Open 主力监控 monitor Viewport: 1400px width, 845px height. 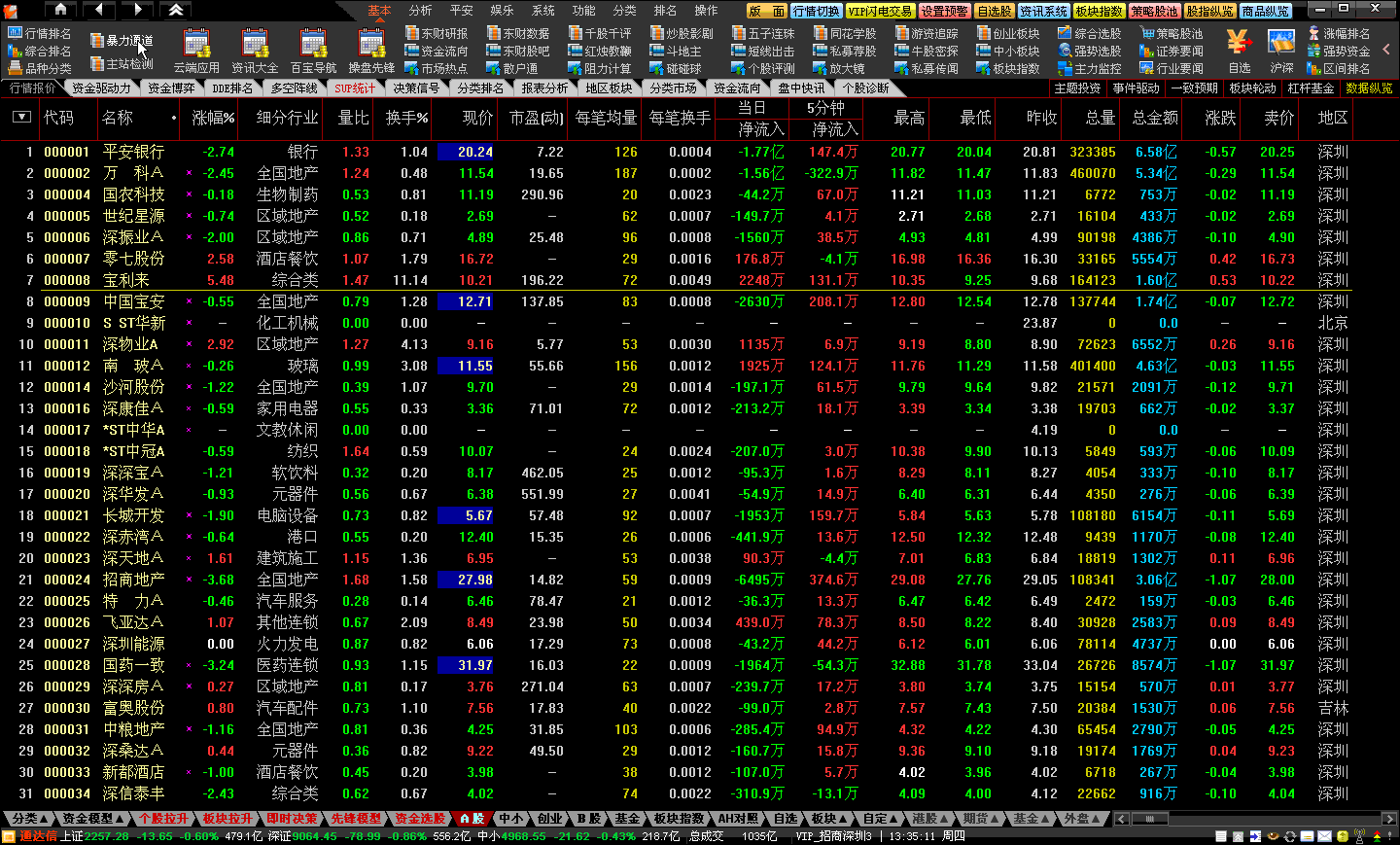tap(1090, 68)
